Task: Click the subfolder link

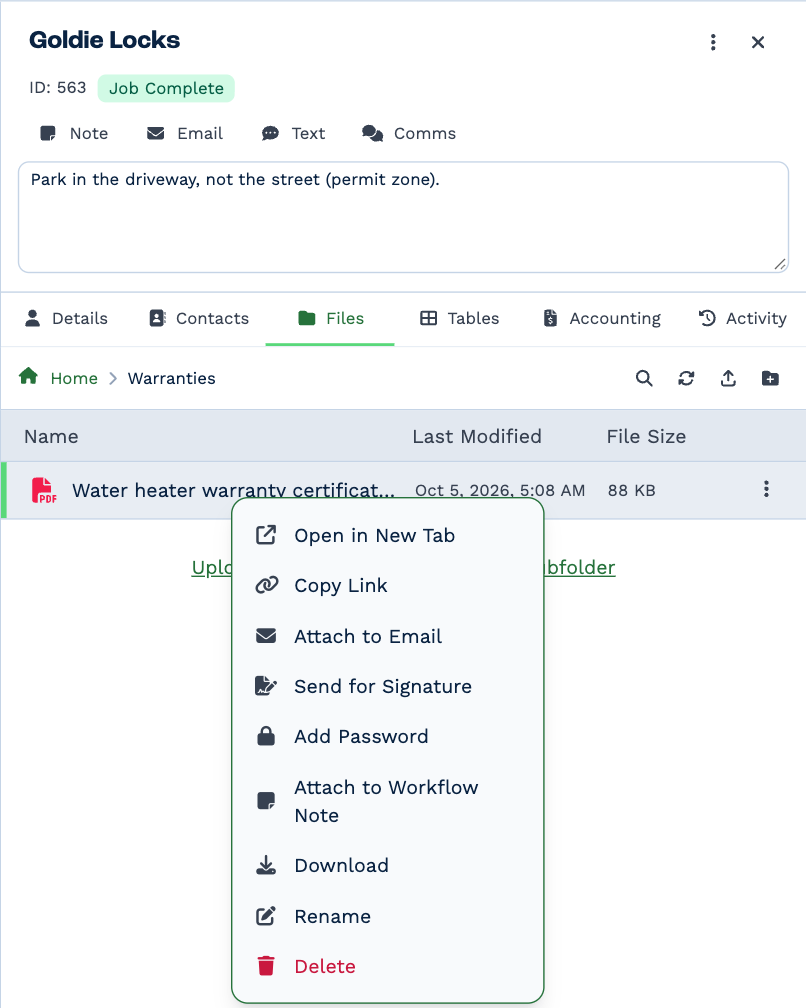Action: coord(580,568)
